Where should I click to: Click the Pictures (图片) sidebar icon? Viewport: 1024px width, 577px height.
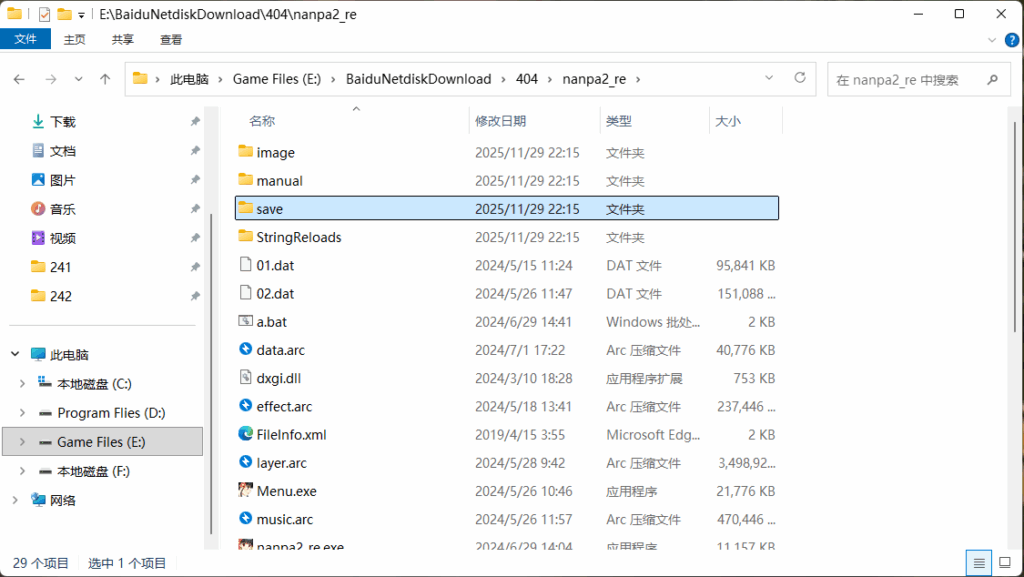(x=38, y=179)
